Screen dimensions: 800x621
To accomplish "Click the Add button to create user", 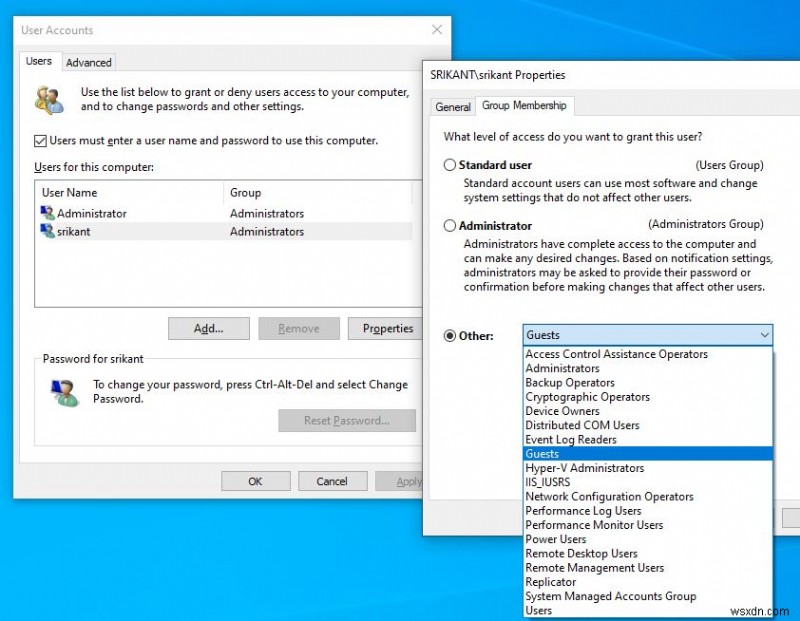I will tap(208, 328).
